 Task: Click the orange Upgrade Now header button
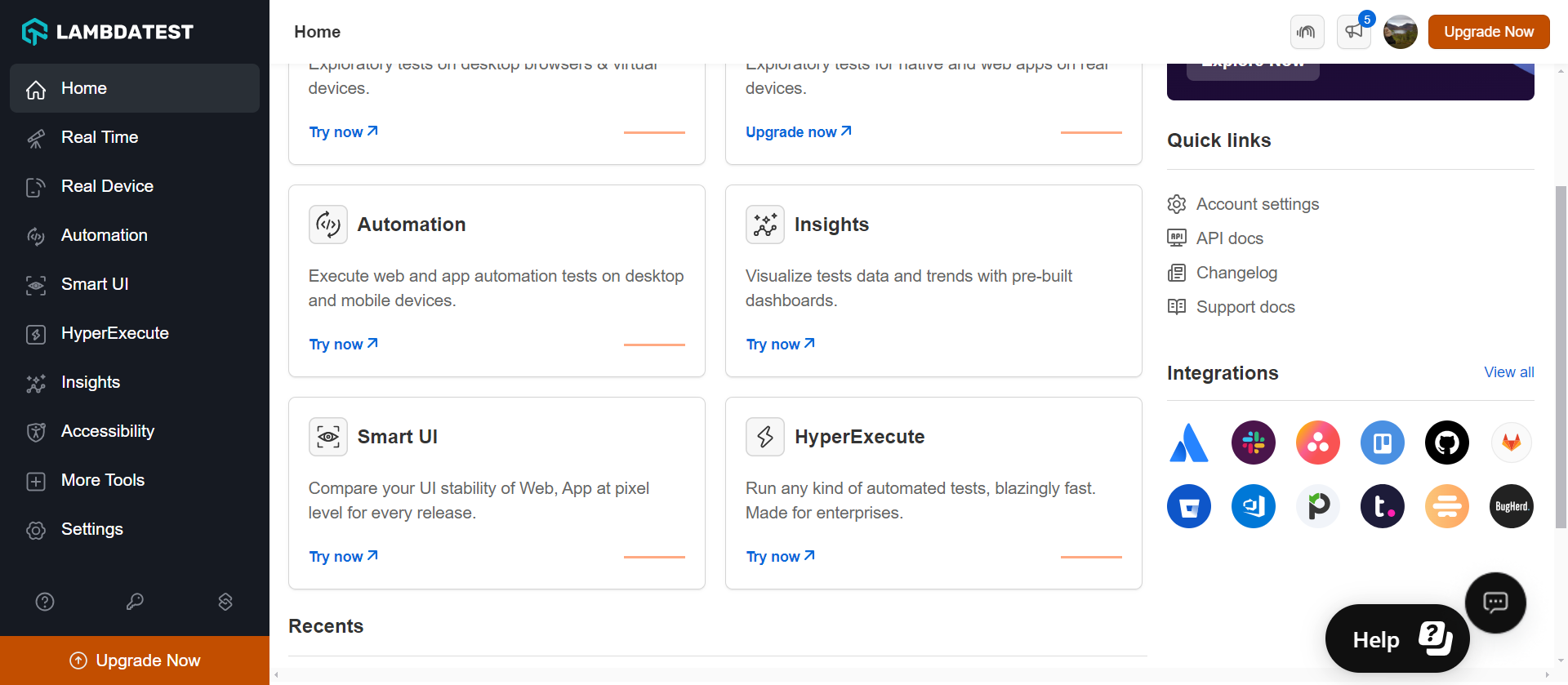click(x=1488, y=32)
